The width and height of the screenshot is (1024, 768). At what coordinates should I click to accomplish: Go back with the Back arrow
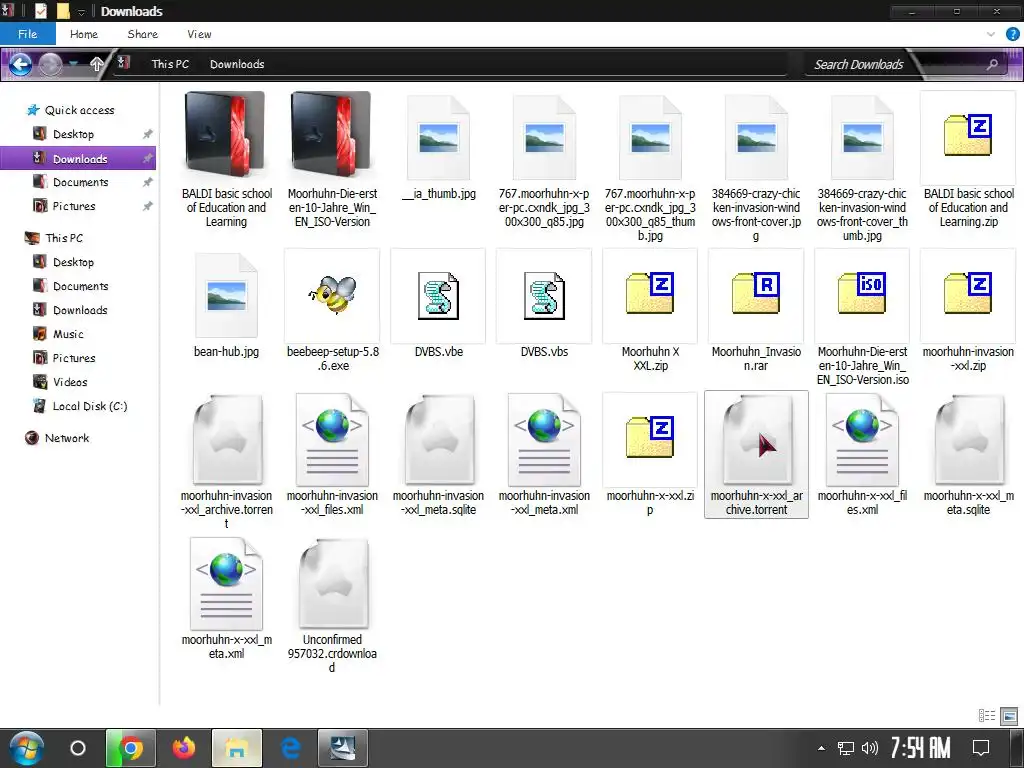pos(20,64)
